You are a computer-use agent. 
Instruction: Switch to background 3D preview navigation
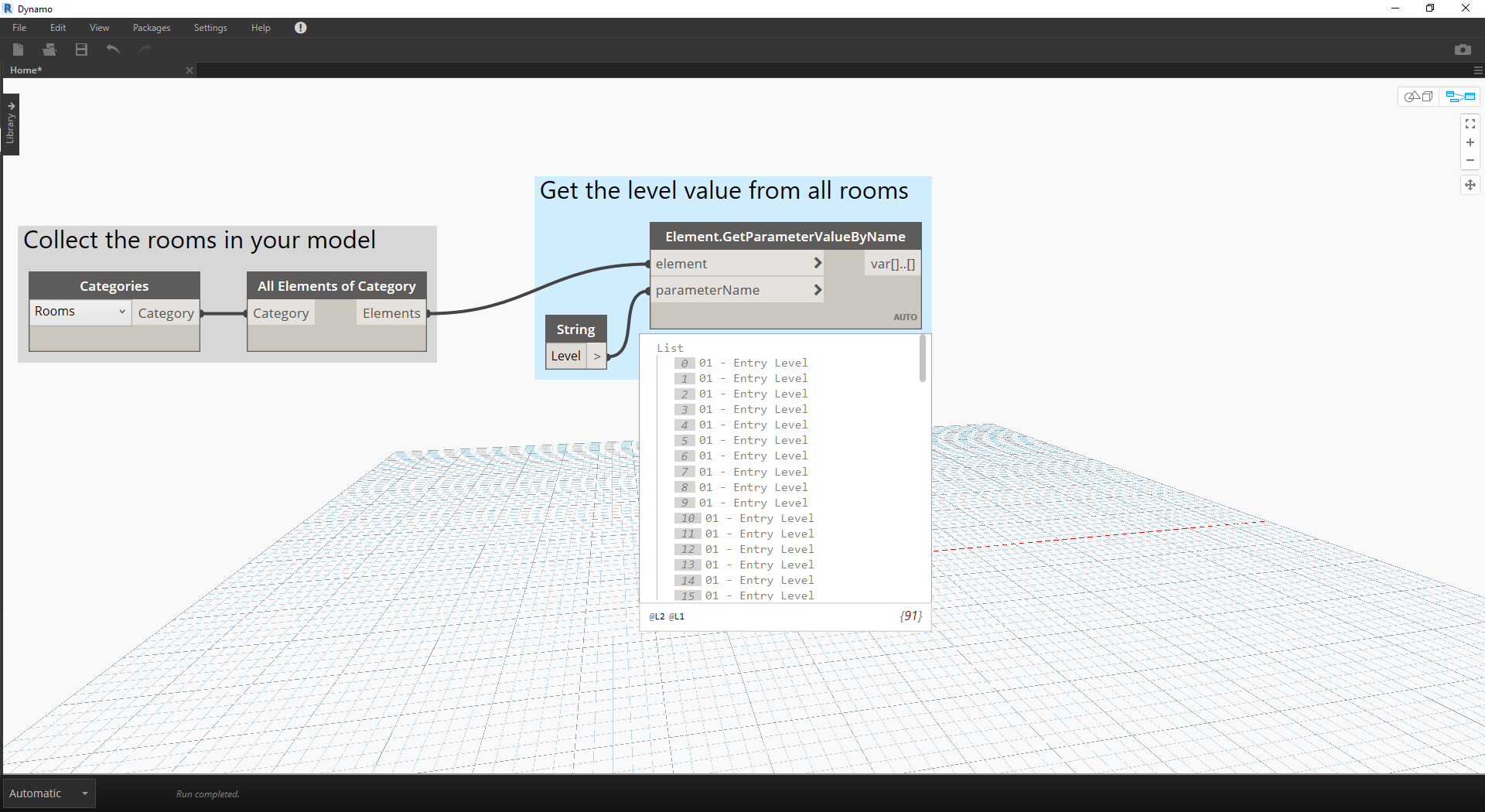pyautogui.click(x=1419, y=97)
